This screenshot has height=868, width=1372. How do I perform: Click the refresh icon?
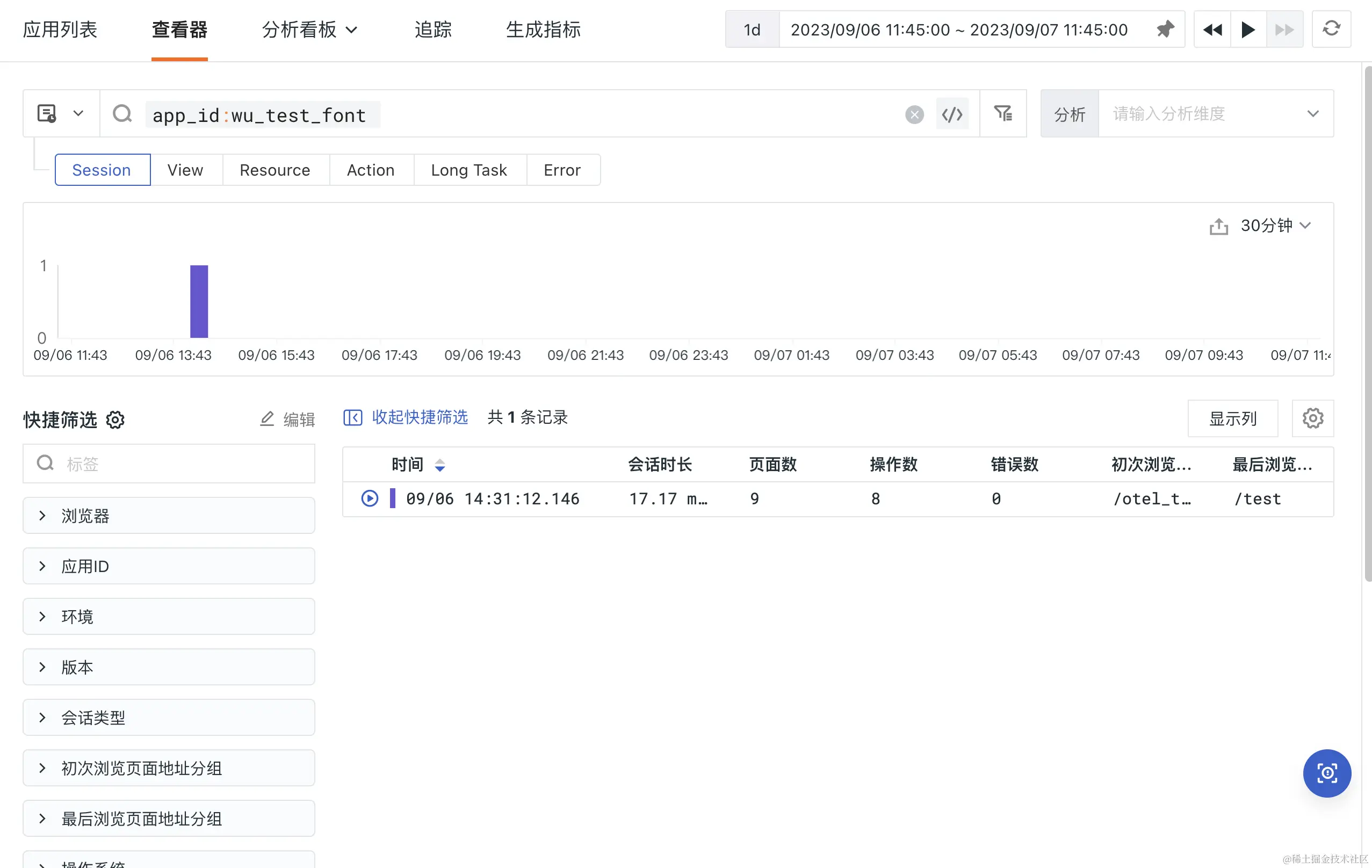coord(1331,28)
